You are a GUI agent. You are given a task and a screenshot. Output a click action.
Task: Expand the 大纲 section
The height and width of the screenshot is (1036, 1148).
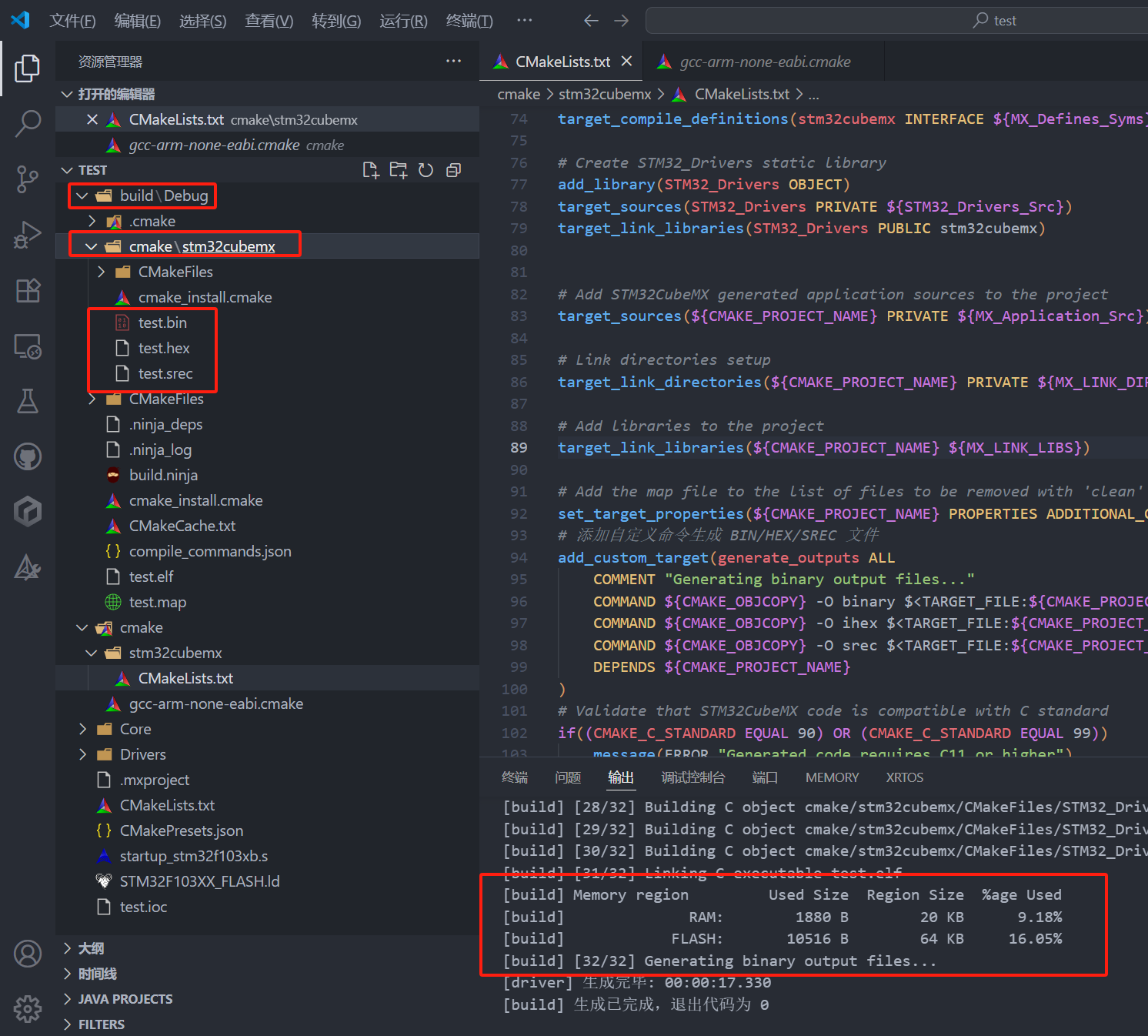[267, 948]
